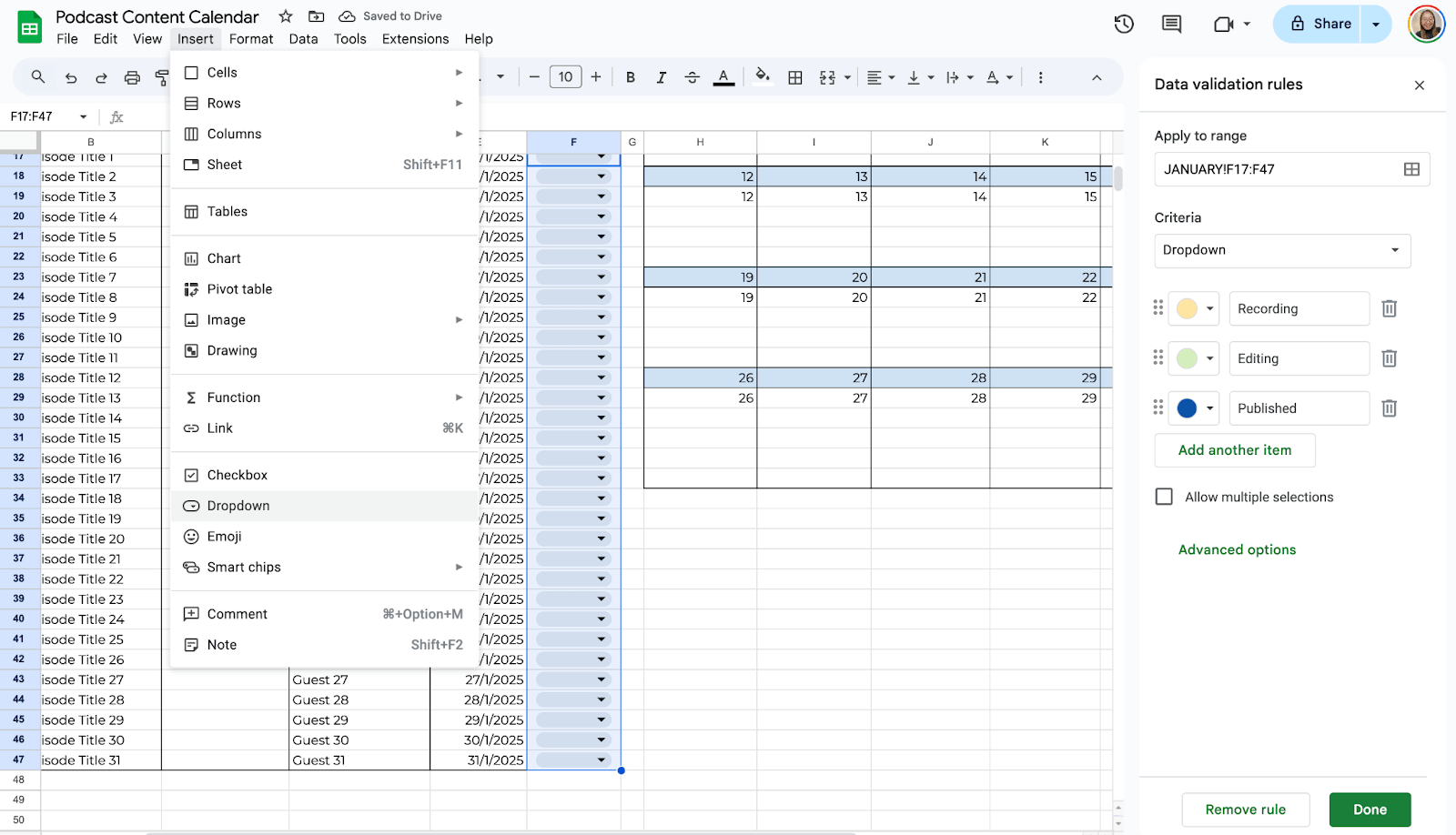Open version history
Image resolution: width=1456 pixels, height=835 pixels.
pos(1123,25)
